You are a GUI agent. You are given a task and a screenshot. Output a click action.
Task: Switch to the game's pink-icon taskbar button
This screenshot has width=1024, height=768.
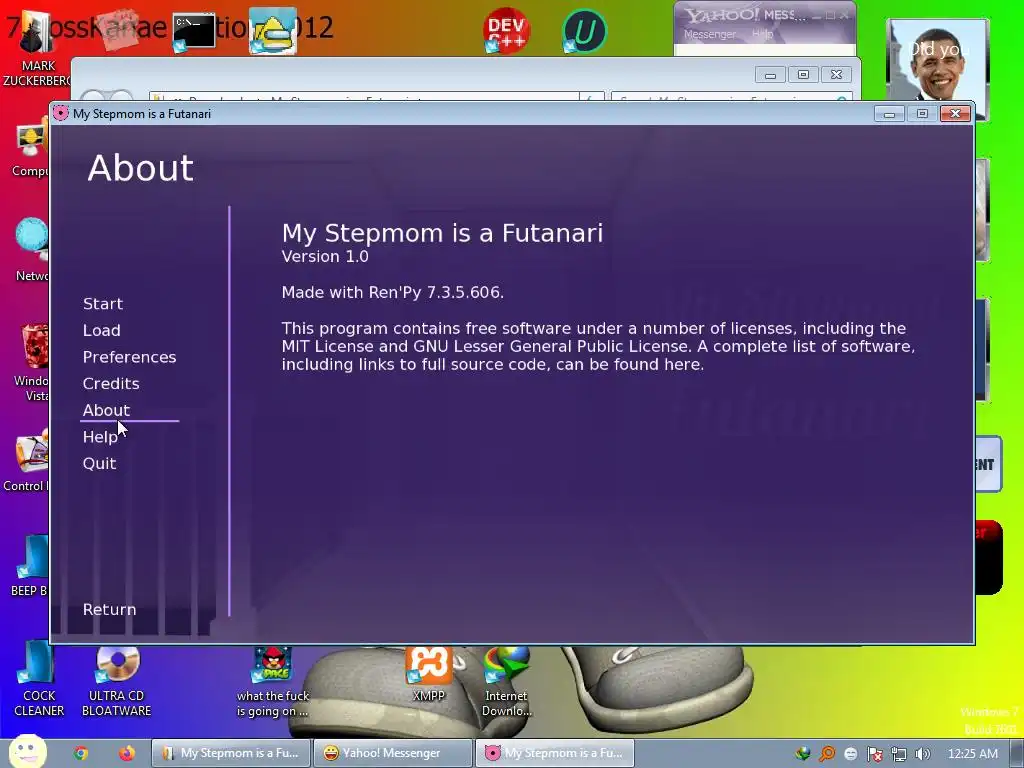[554, 753]
